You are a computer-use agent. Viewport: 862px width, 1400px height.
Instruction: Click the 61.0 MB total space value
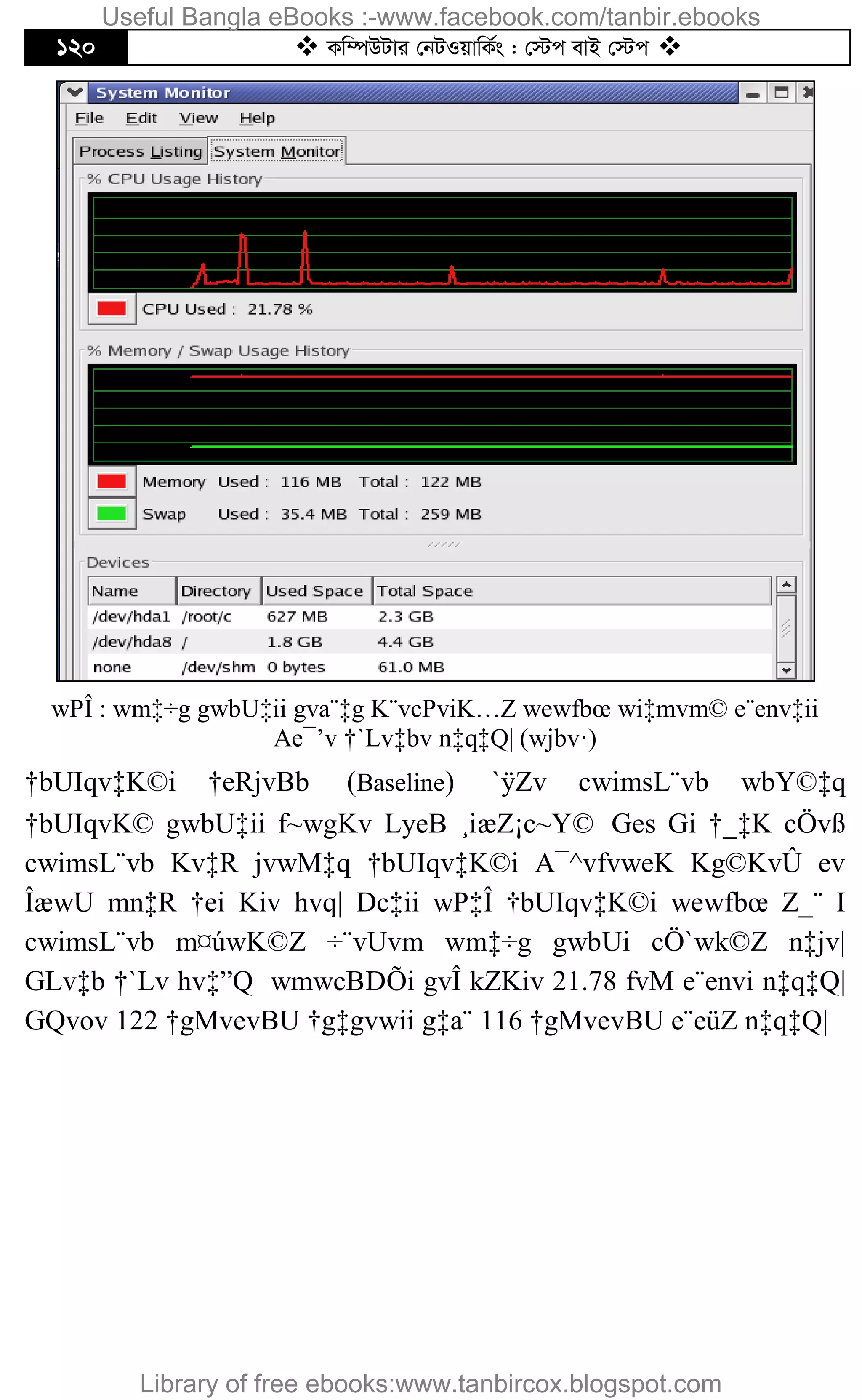click(x=411, y=667)
